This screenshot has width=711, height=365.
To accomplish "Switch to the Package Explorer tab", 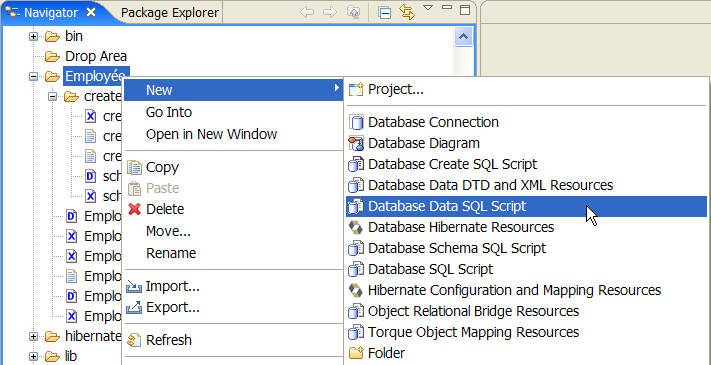I will [170, 13].
